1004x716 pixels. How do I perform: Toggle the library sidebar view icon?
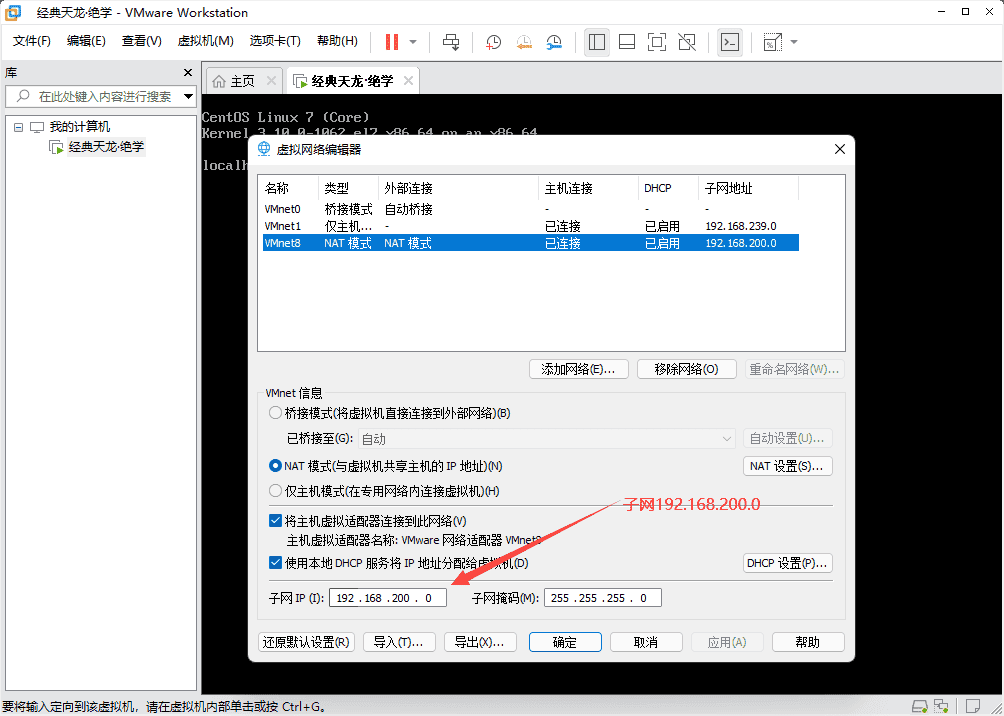click(x=597, y=42)
